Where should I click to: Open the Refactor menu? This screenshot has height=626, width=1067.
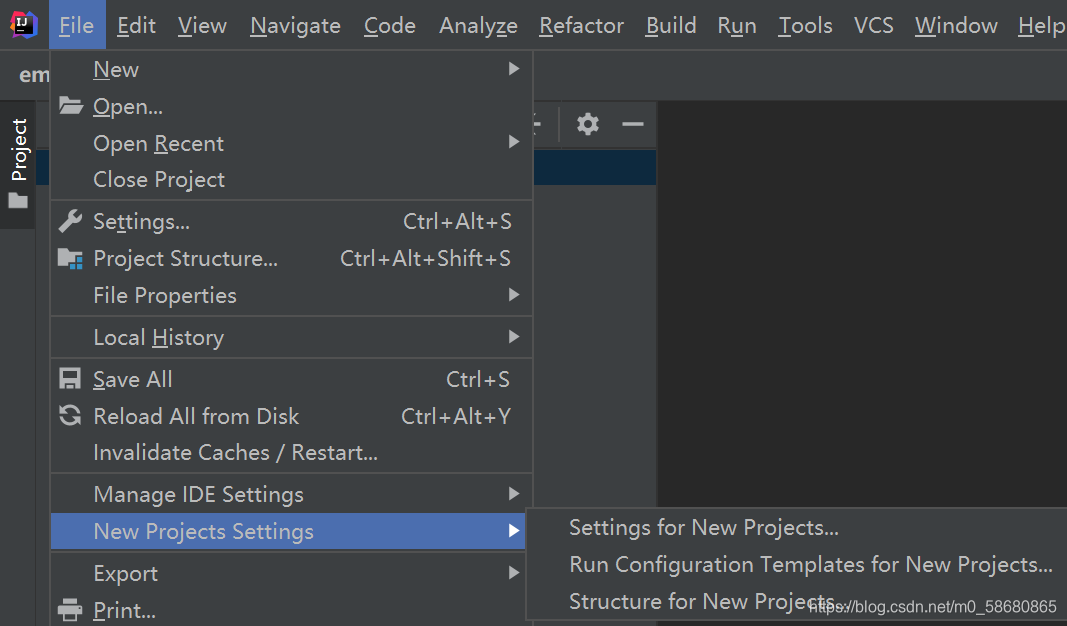581,25
